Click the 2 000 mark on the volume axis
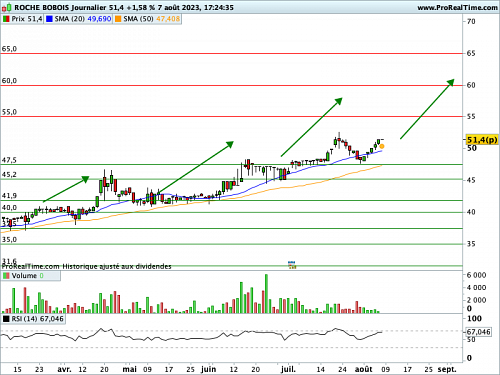The width and height of the screenshot is (500, 375). (x=476, y=300)
